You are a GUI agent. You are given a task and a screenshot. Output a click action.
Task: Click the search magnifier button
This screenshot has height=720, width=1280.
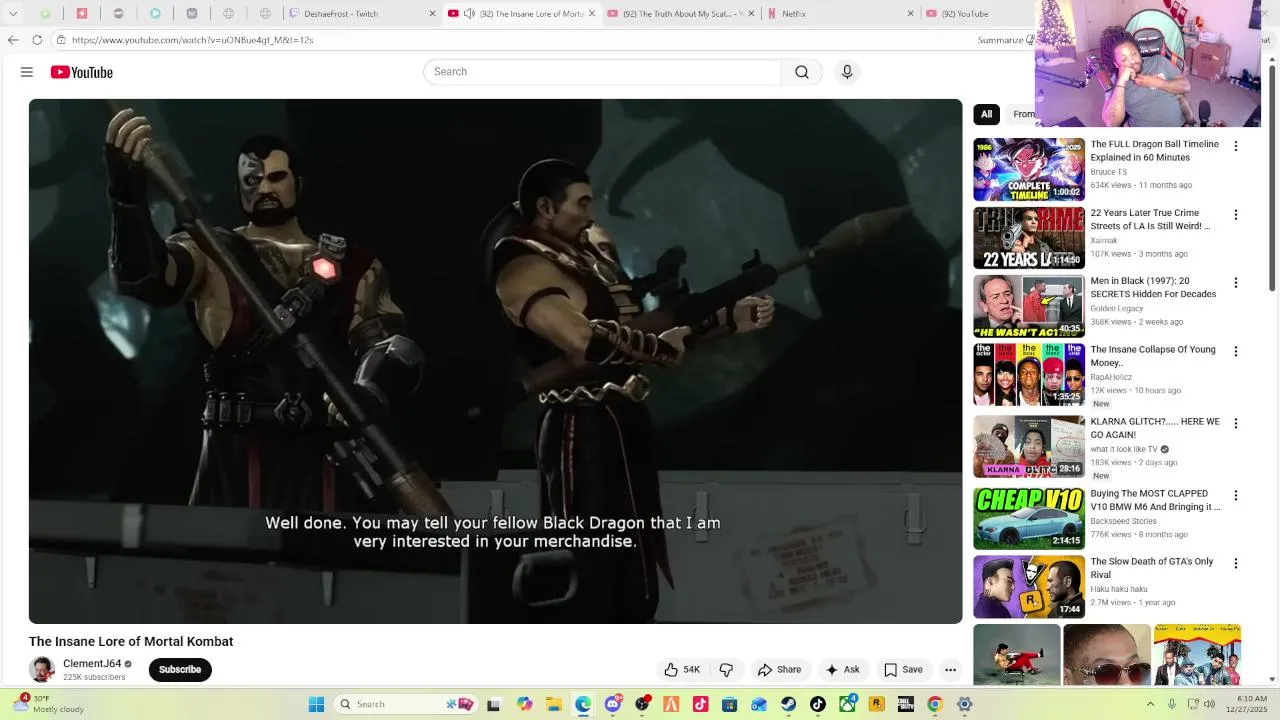[802, 72]
